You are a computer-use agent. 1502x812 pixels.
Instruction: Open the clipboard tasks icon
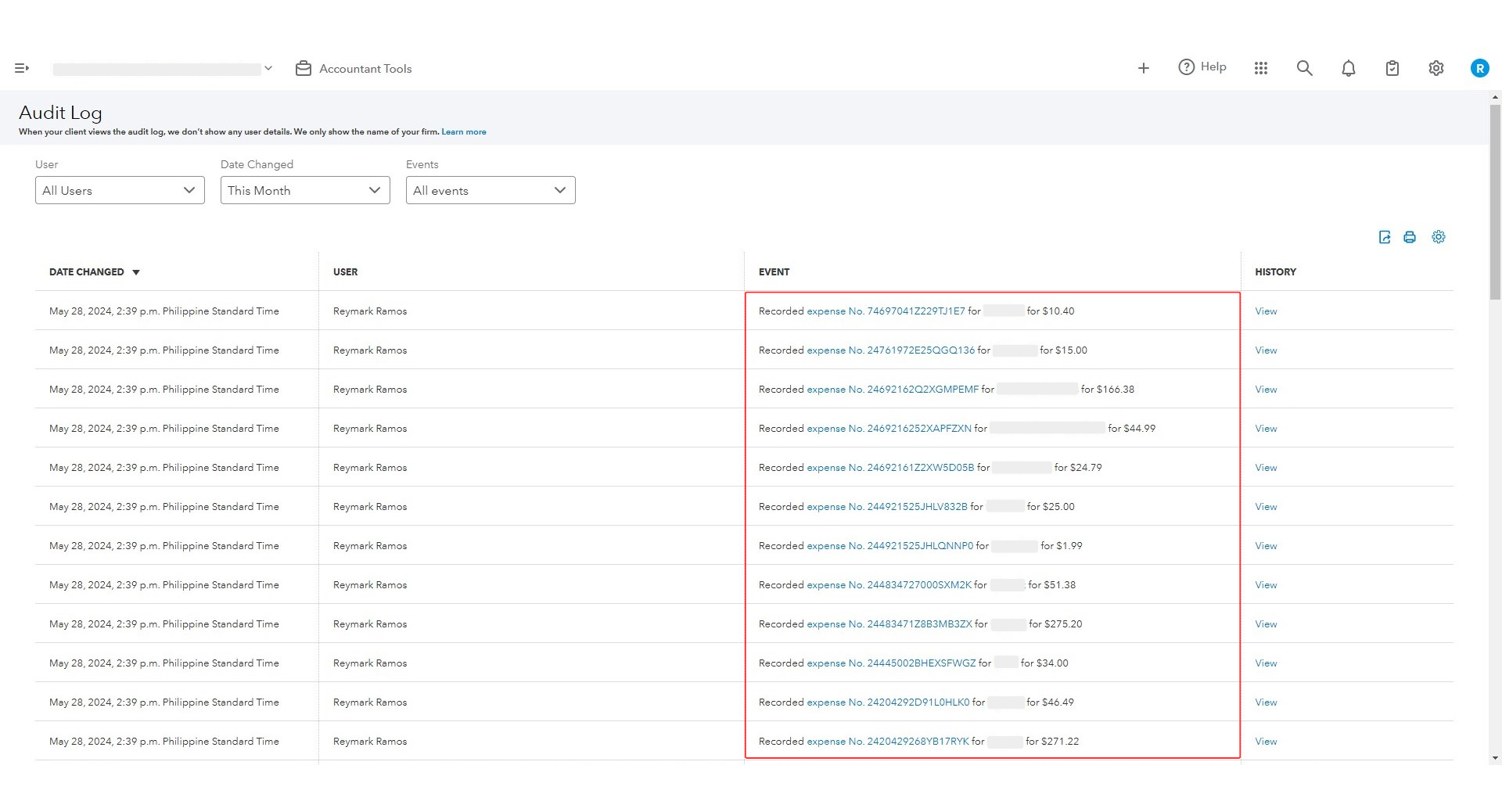[1392, 69]
